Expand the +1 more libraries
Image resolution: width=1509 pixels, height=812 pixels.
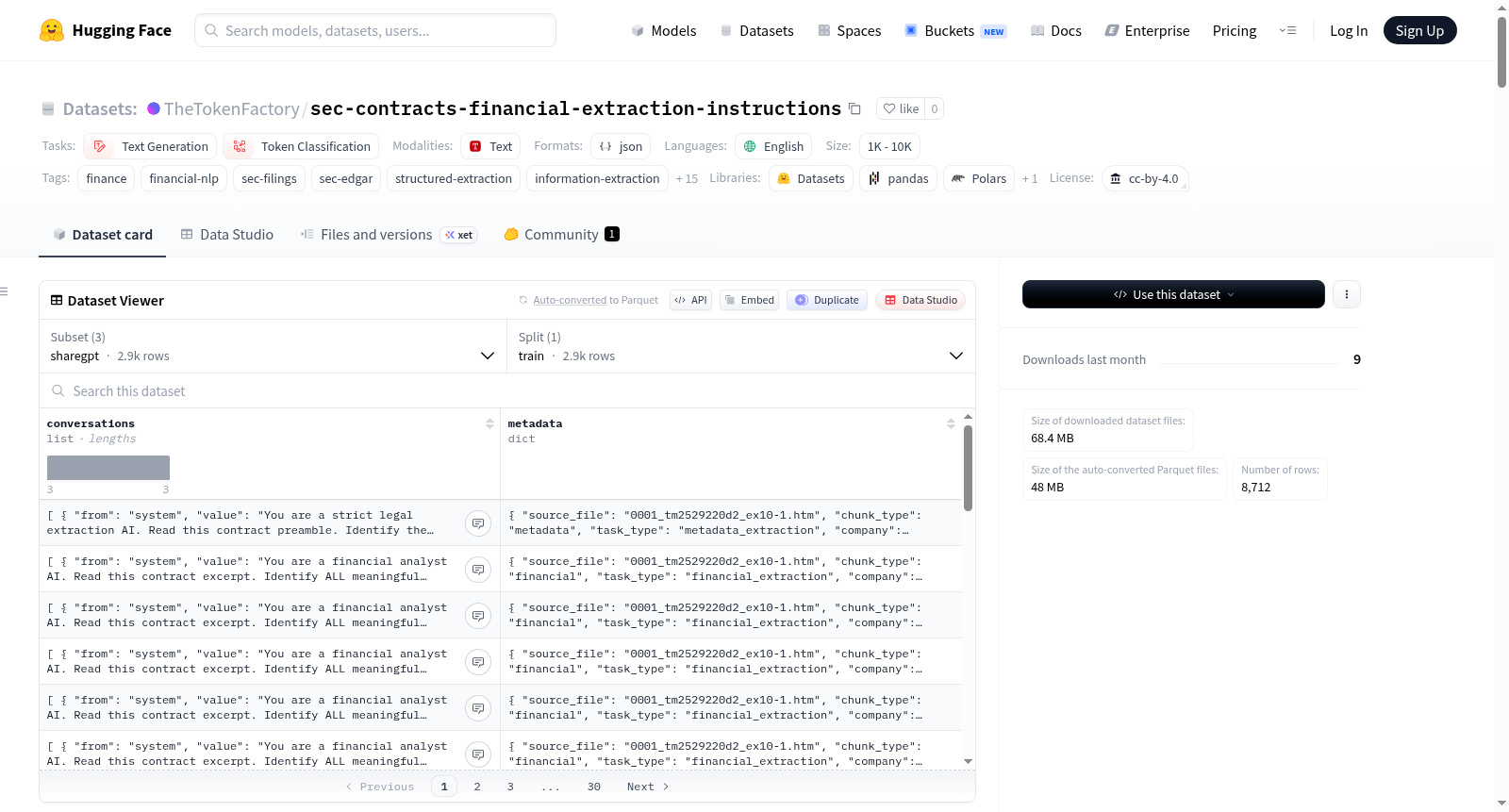(1030, 178)
